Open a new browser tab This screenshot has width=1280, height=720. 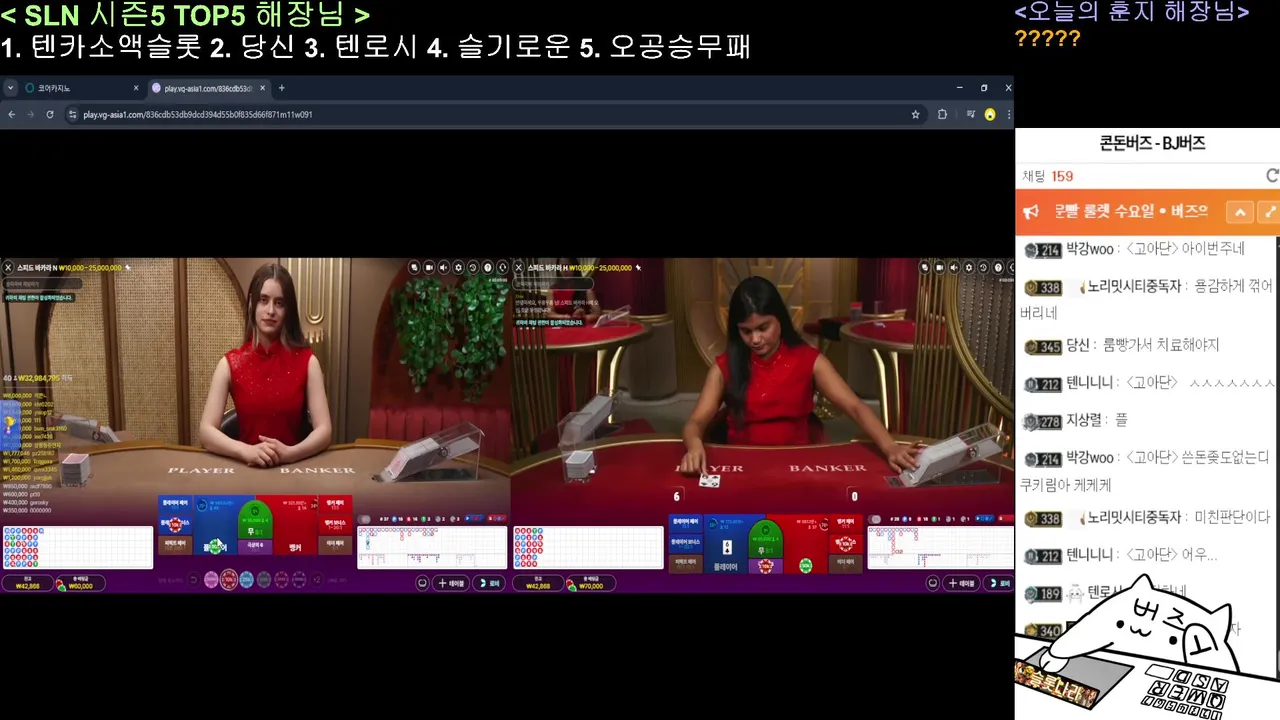pos(281,88)
